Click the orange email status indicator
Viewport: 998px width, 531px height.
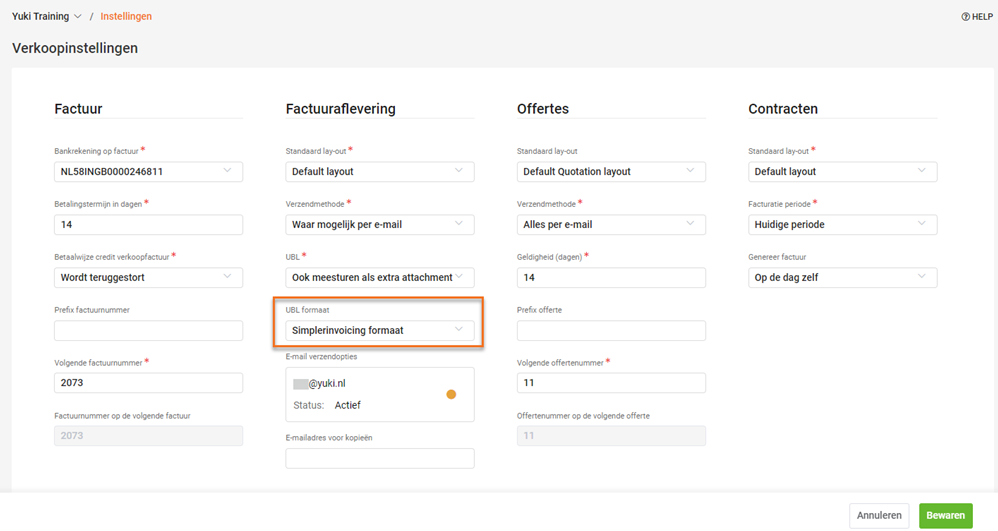click(451, 394)
